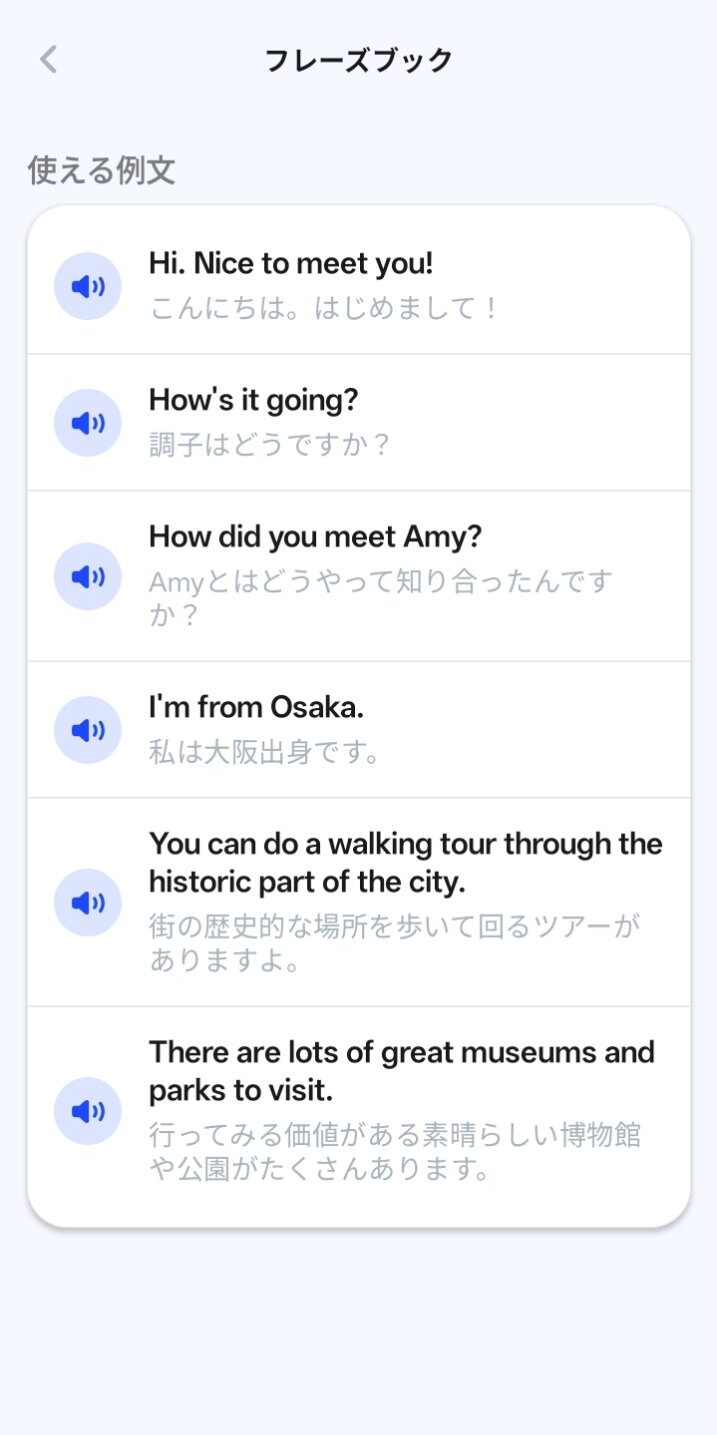Tap the Japanese translation about ツアー

click(x=394, y=943)
